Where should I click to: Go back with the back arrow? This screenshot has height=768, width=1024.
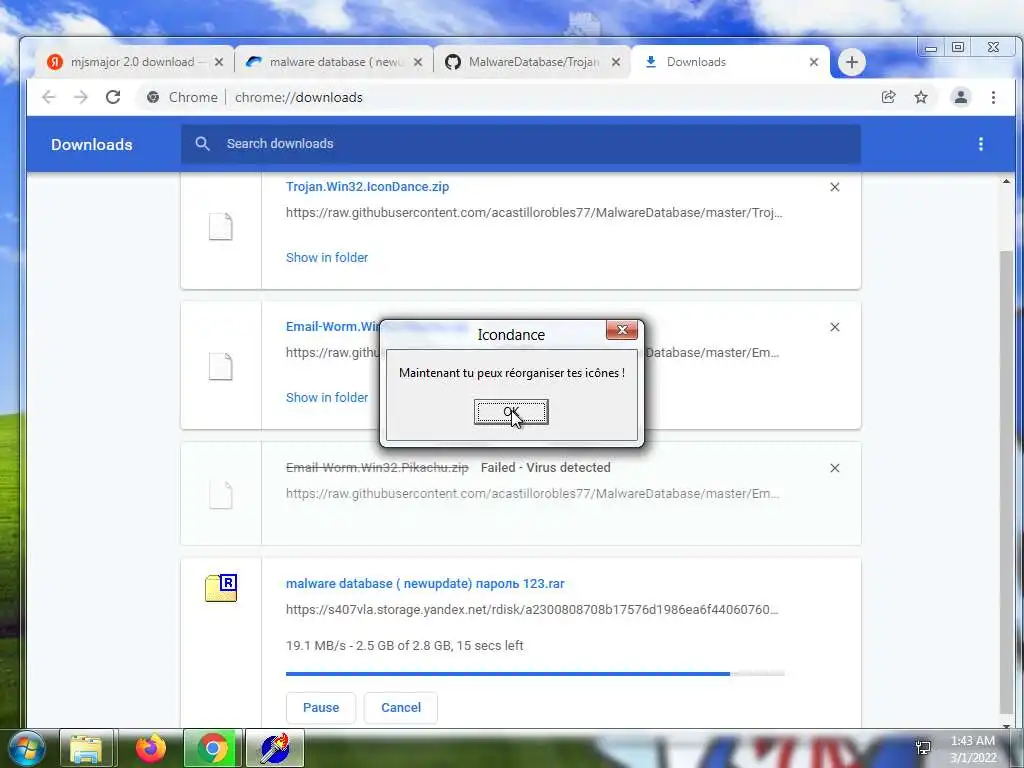point(49,97)
